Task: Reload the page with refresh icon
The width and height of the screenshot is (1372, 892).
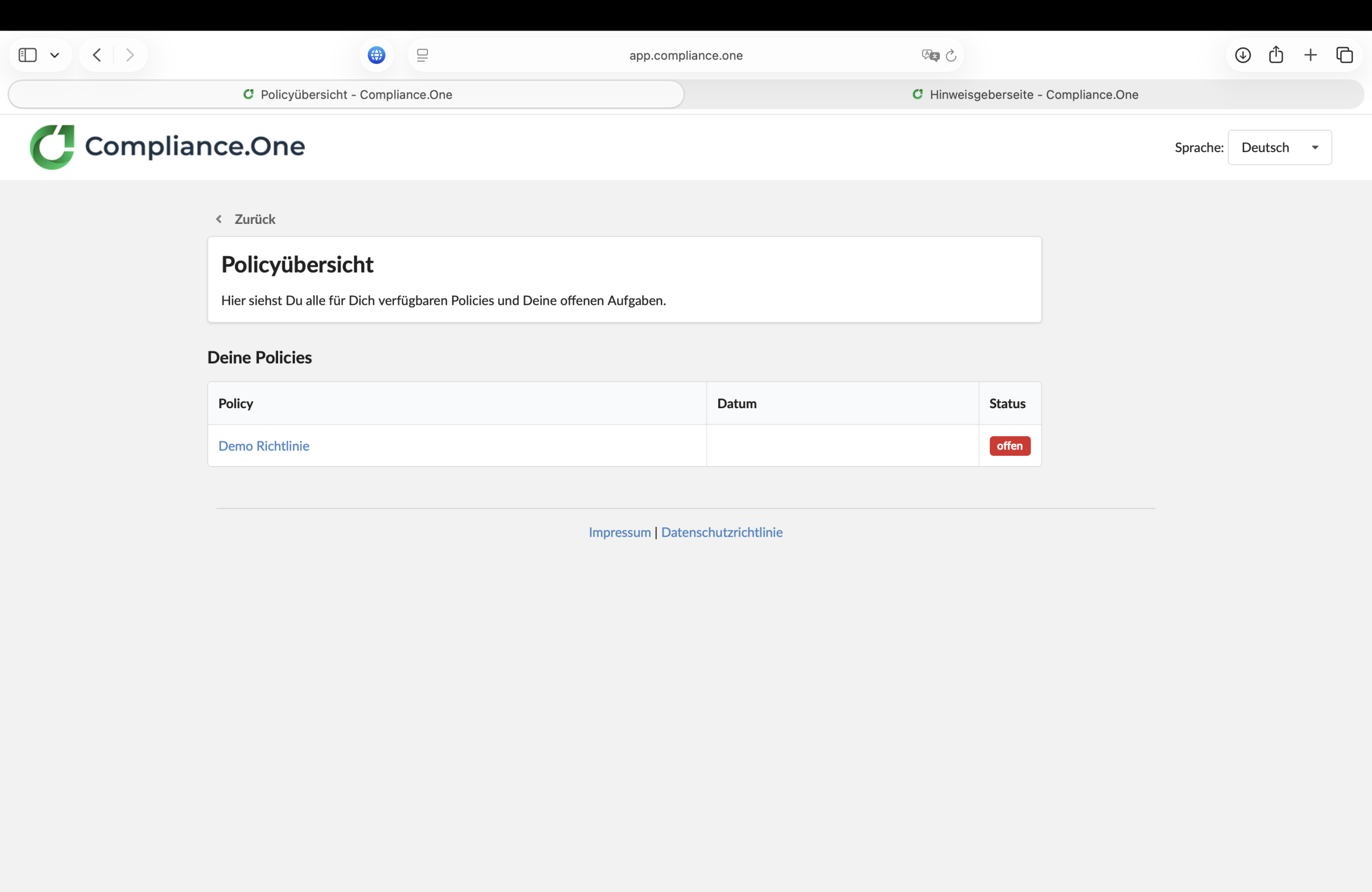Action: [x=951, y=55]
